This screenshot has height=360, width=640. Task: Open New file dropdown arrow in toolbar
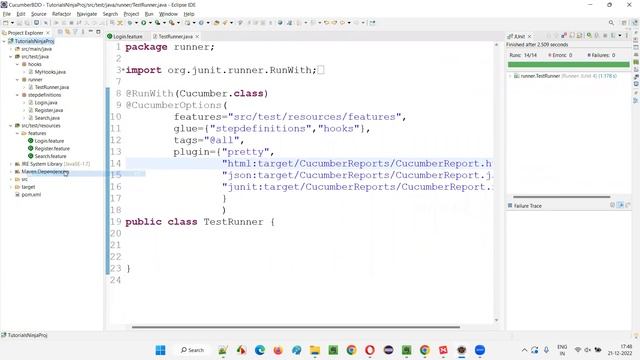coord(12,23)
